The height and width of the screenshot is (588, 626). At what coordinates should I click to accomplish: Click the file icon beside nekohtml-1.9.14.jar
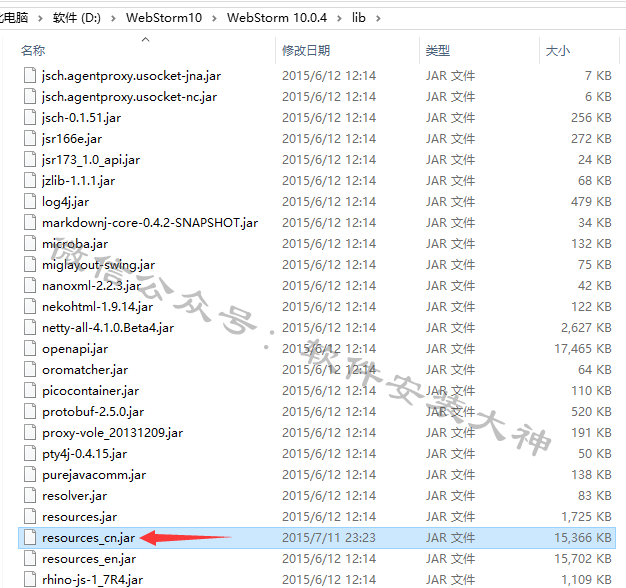click(30, 307)
